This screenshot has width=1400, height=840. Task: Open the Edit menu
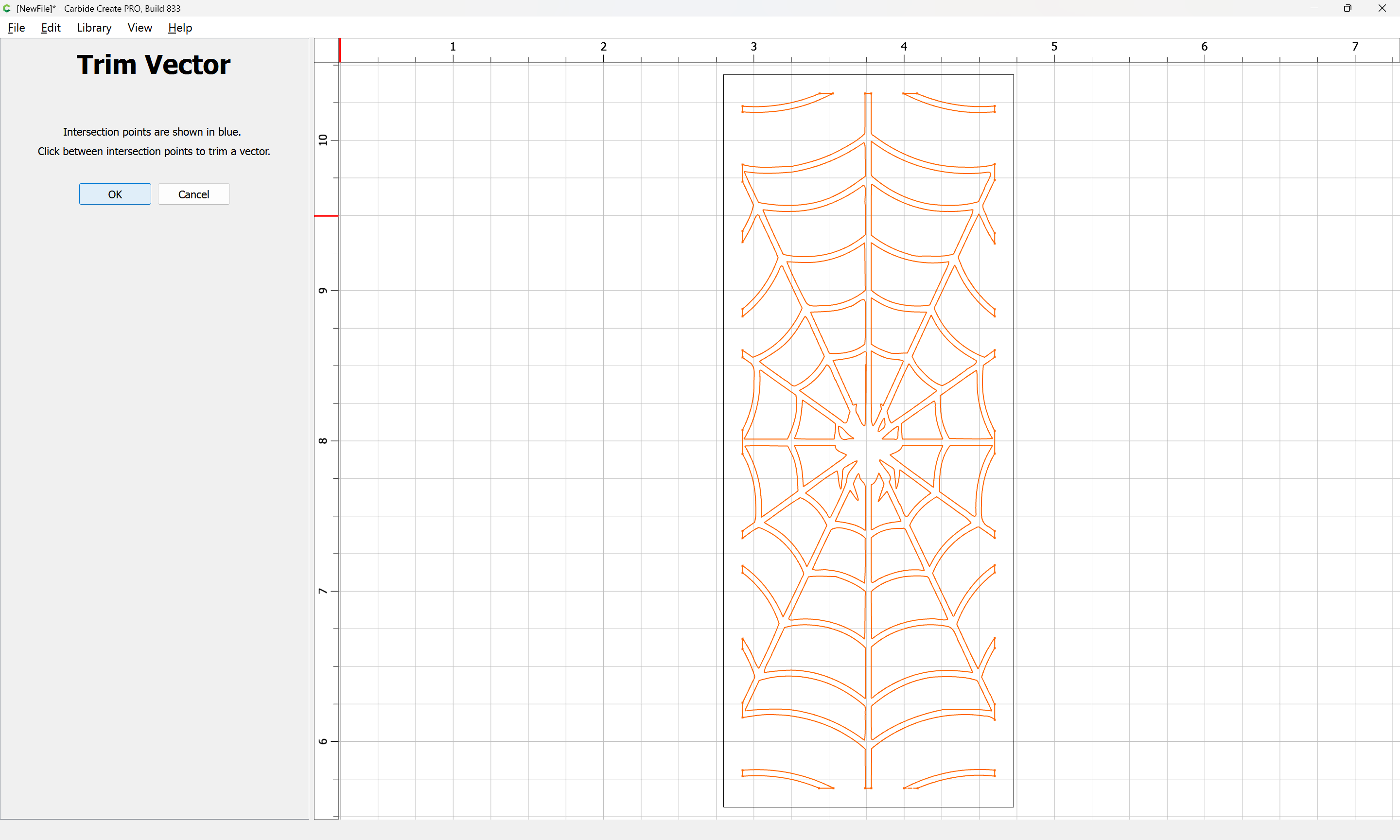coord(51,28)
